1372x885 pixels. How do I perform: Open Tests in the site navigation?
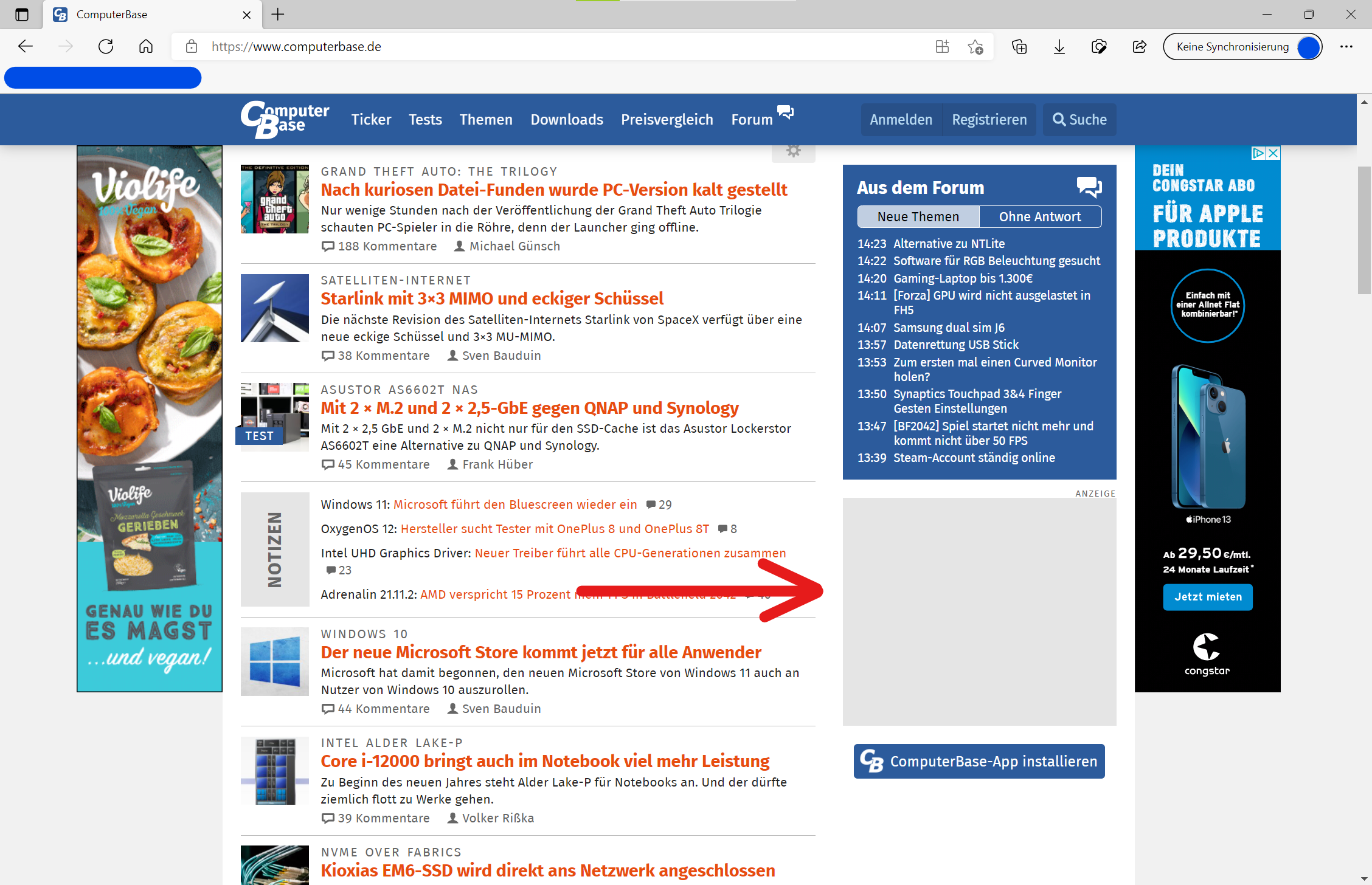[425, 120]
